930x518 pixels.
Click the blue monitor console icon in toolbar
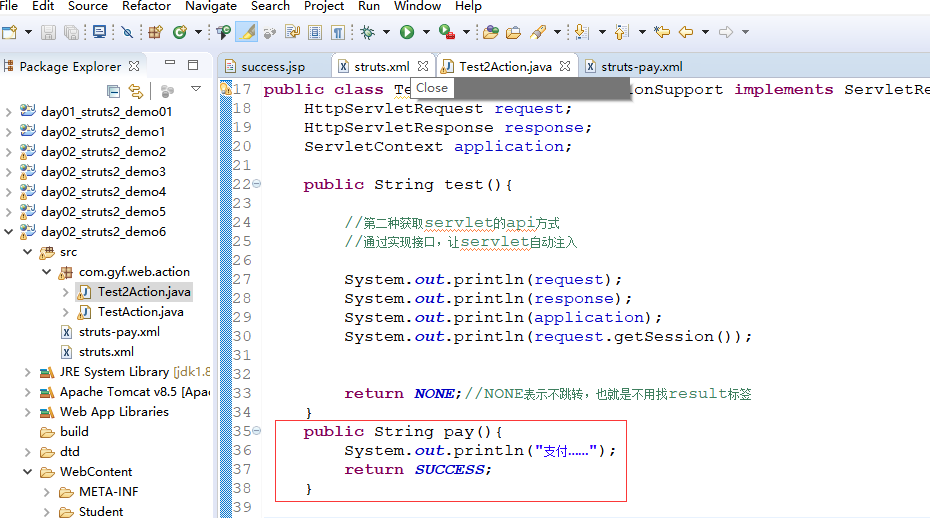[99, 32]
